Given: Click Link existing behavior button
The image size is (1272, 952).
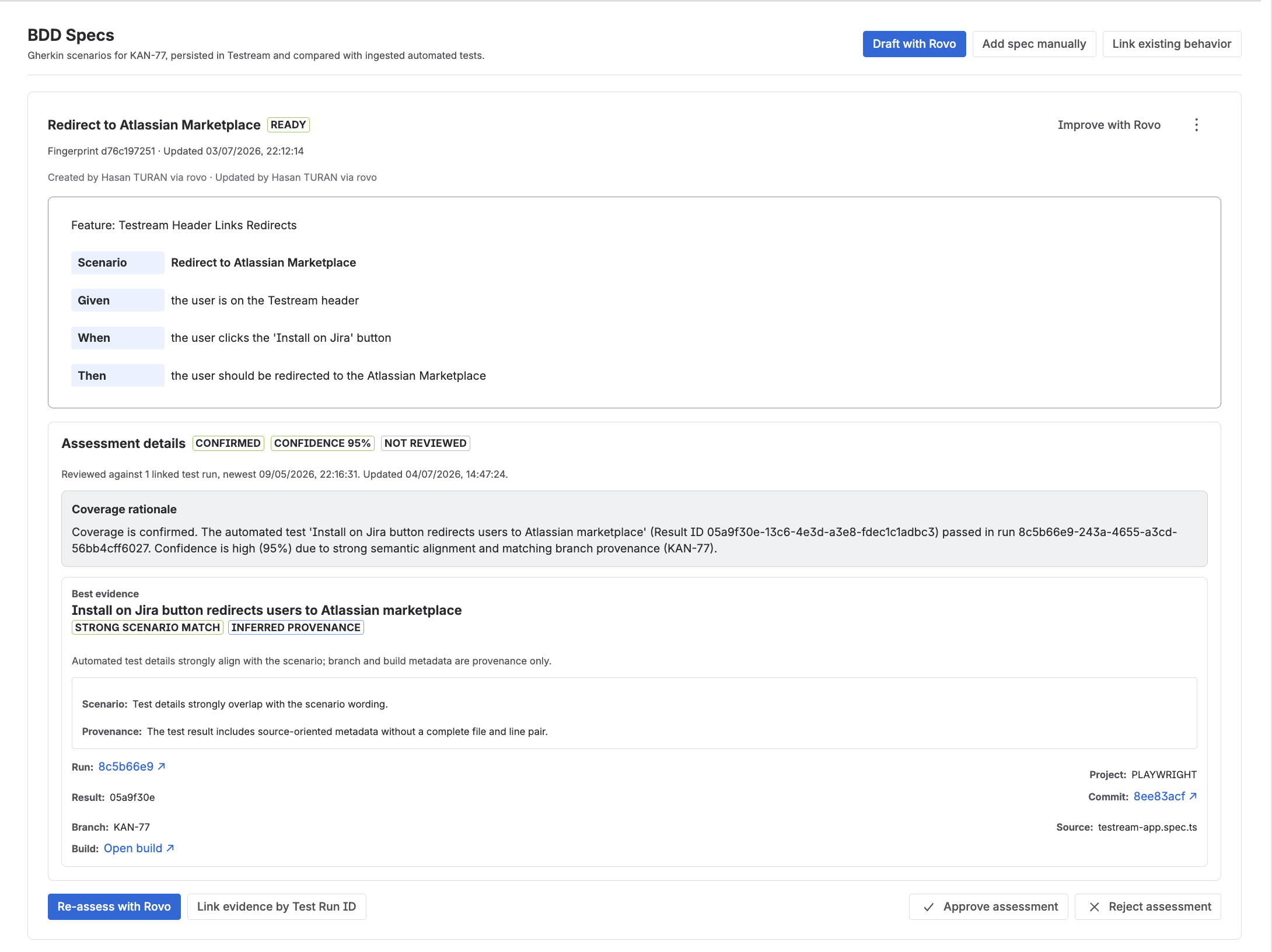Looking at the screenshot, I should pyautogui.click(x=1172, y=44).
